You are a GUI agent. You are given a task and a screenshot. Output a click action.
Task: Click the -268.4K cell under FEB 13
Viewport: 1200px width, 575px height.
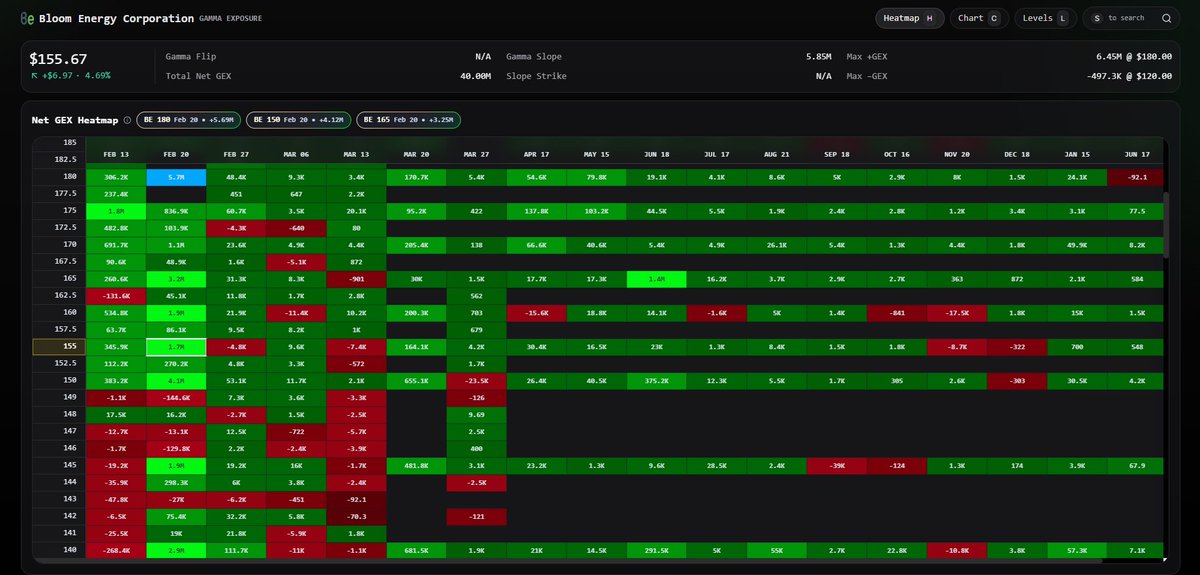[x=116, y=550]
